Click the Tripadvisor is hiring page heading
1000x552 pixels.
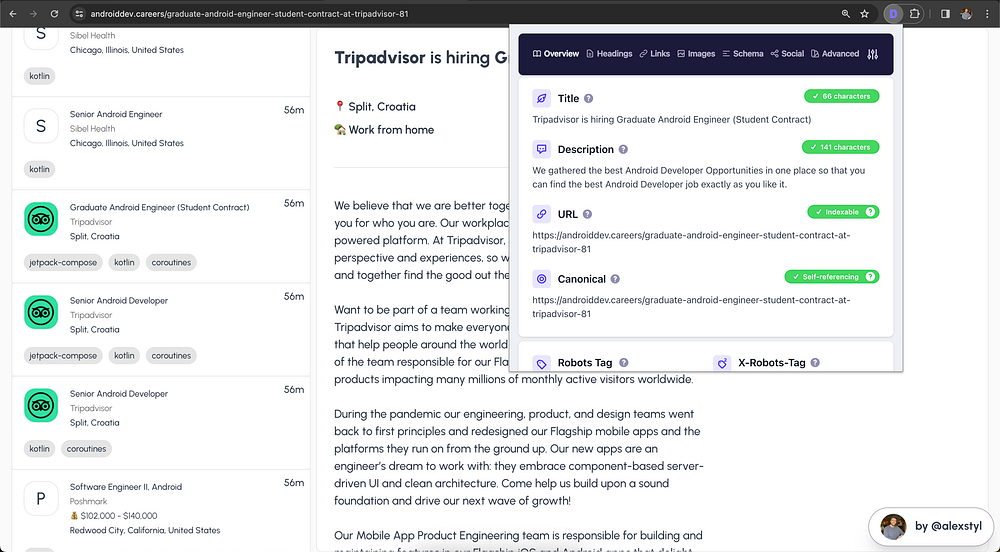tap(421, 57)
